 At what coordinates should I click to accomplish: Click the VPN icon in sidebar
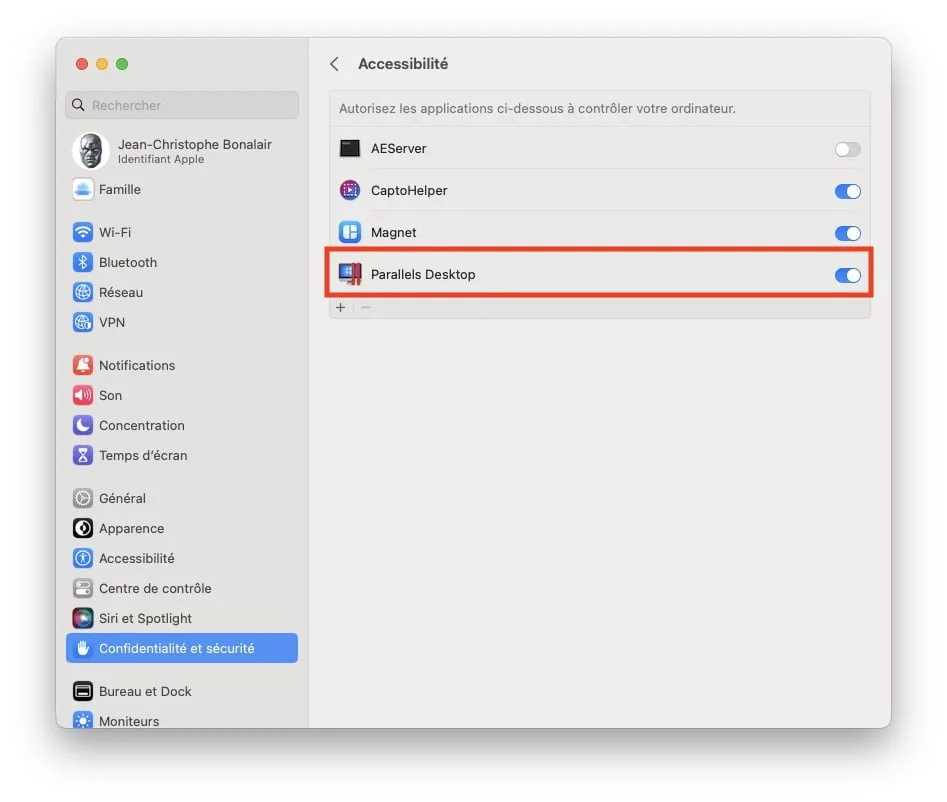pyautogui.click(x=83, y=322)
